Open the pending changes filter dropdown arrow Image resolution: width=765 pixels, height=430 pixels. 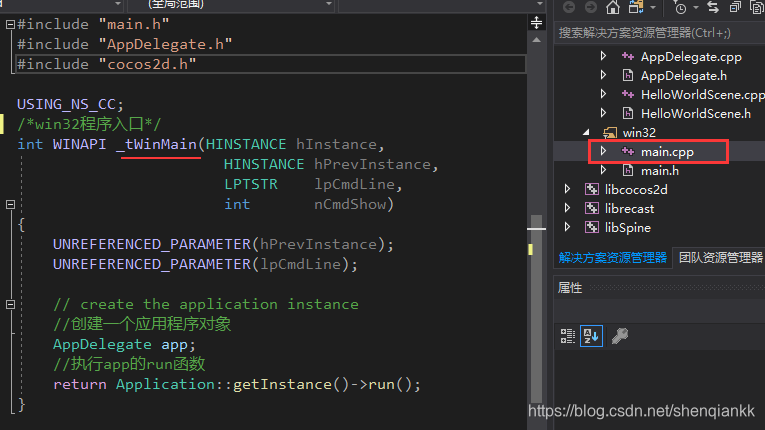tap(696, 7)
